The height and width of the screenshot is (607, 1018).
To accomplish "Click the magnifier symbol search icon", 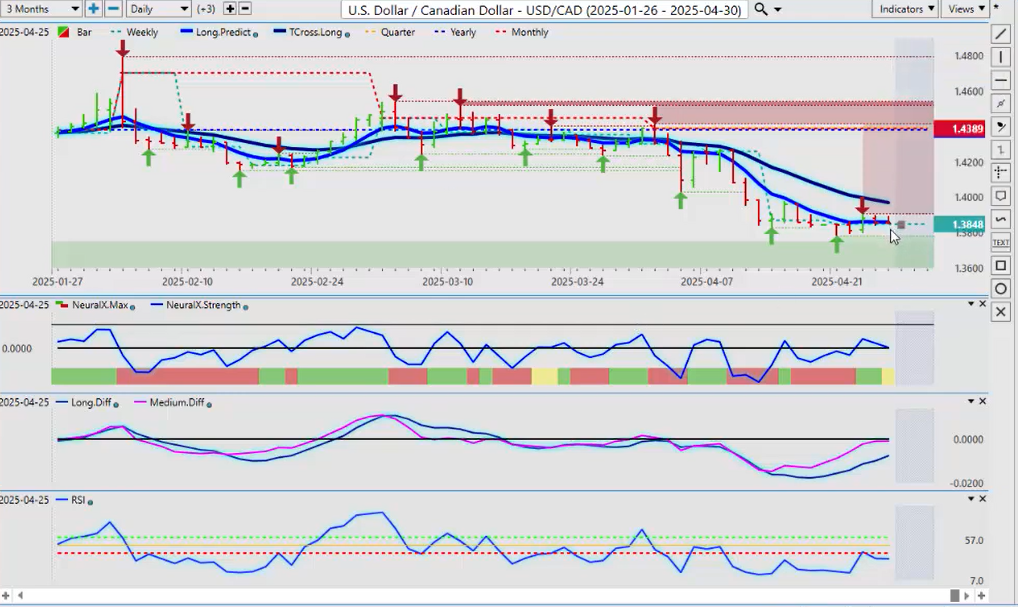I will [x=761, y=9].
